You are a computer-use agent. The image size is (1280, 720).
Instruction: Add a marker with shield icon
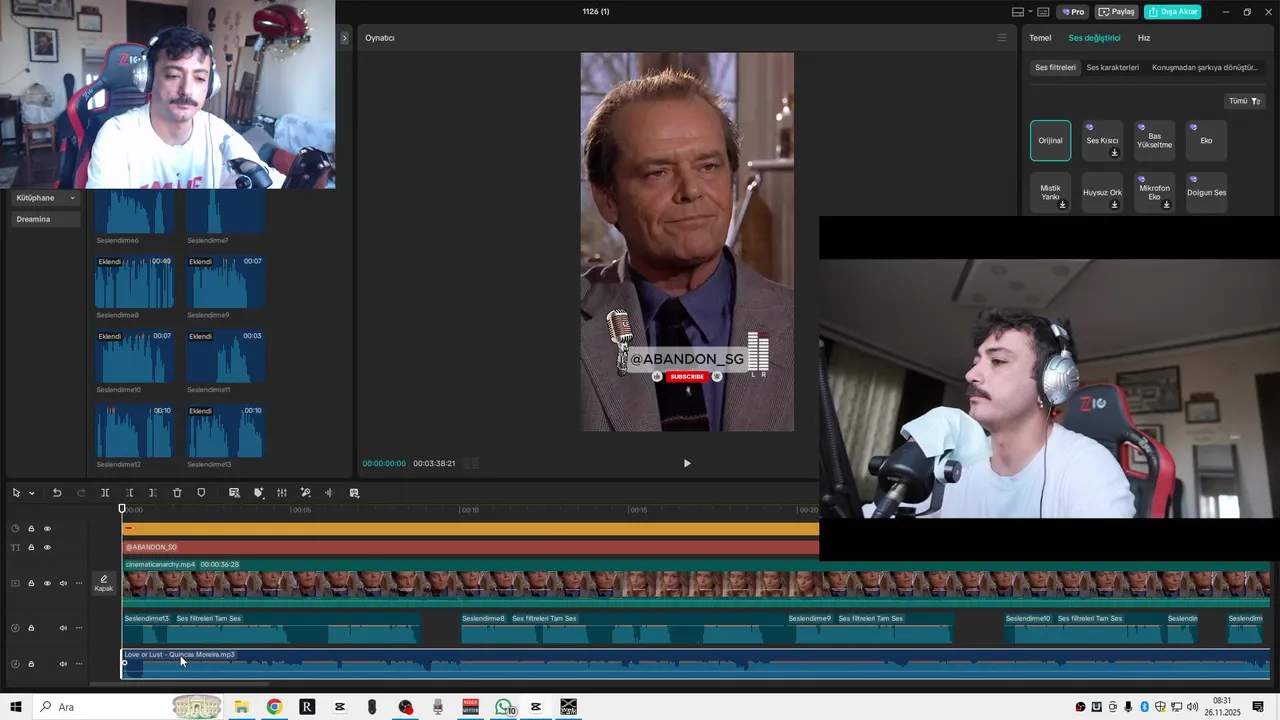coord(201,493)
